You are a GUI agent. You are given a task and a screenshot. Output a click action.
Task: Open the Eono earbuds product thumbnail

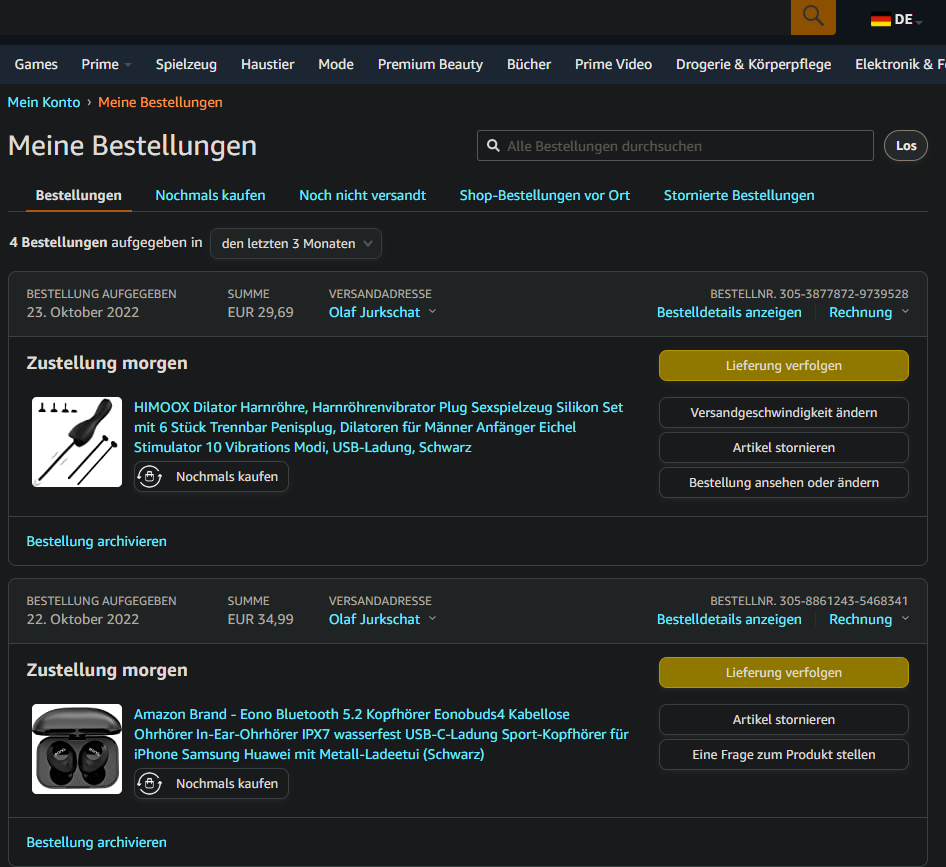[x=77, y=749]
